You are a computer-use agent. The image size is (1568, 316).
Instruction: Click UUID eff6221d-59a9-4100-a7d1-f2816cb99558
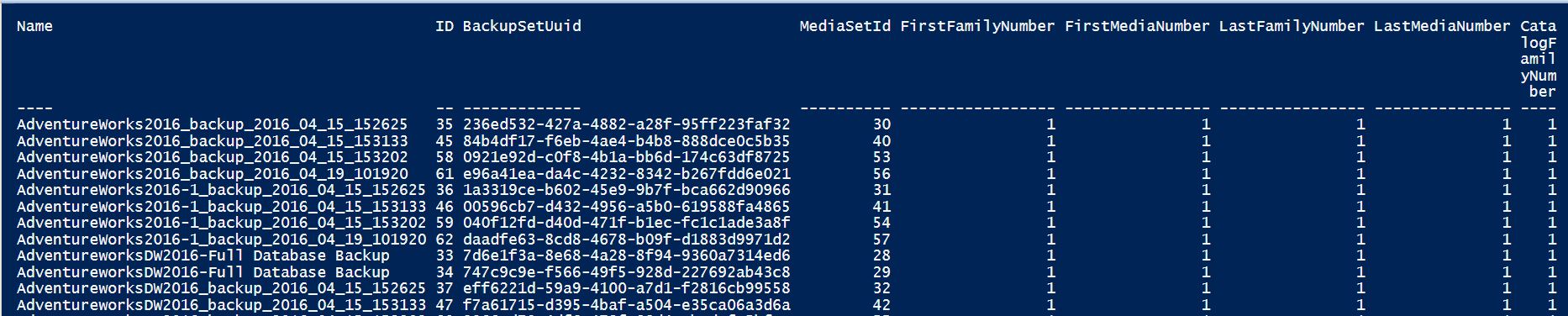click(626, 288)
